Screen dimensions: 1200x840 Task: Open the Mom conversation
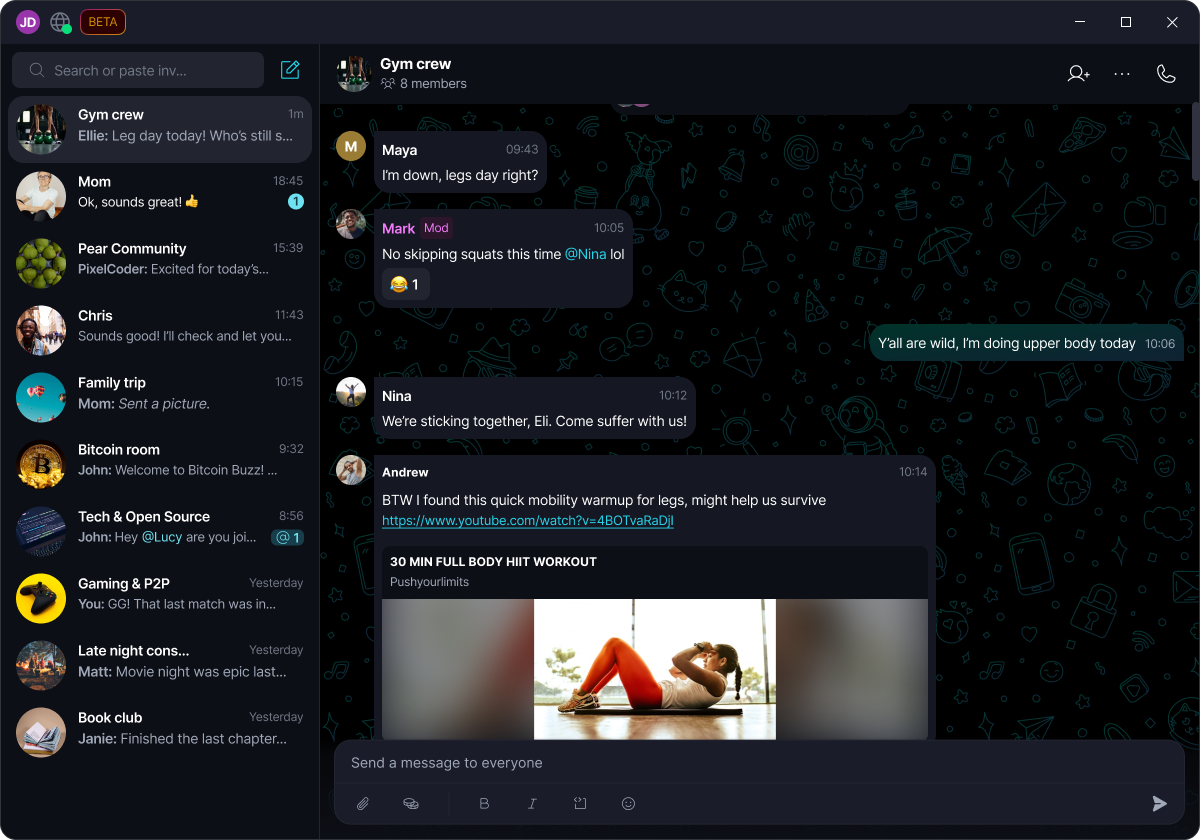160,196
